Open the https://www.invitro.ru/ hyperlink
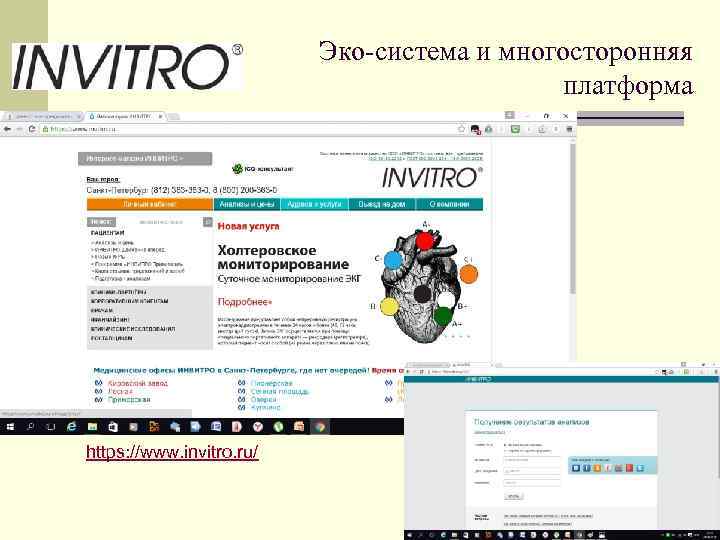 [x=172, y=452]
